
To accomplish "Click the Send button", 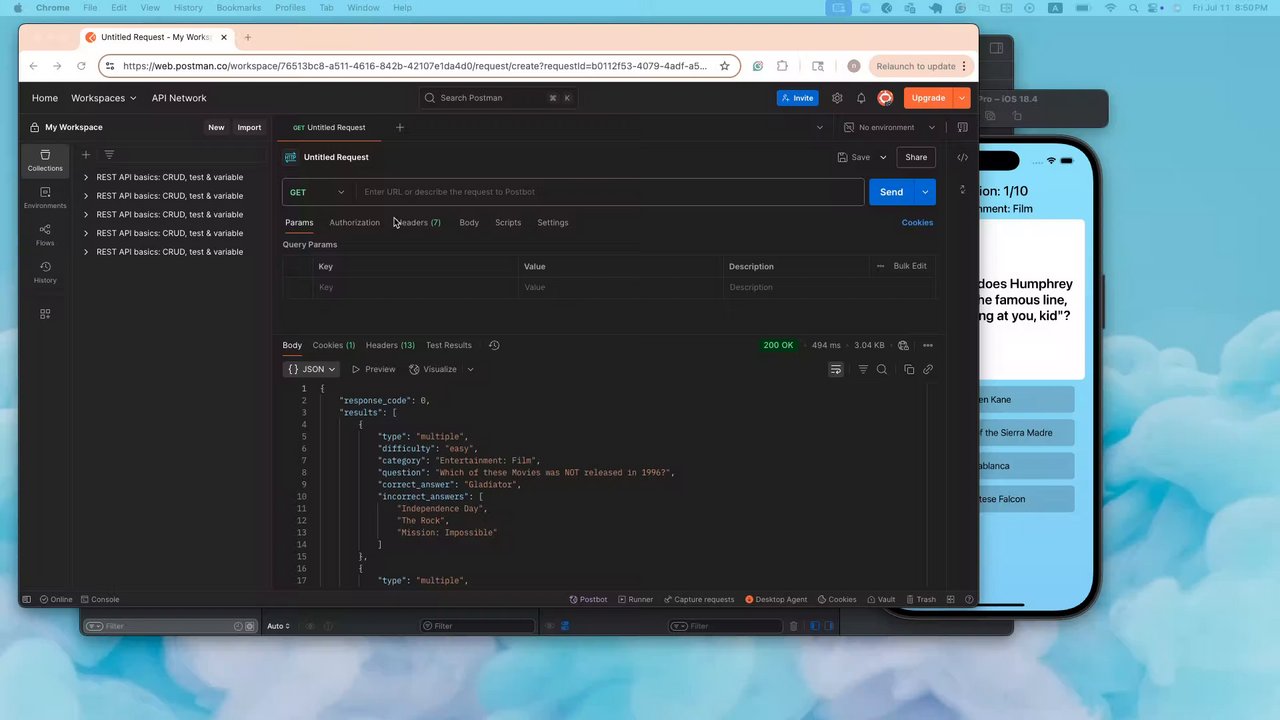I will [891, 192].
